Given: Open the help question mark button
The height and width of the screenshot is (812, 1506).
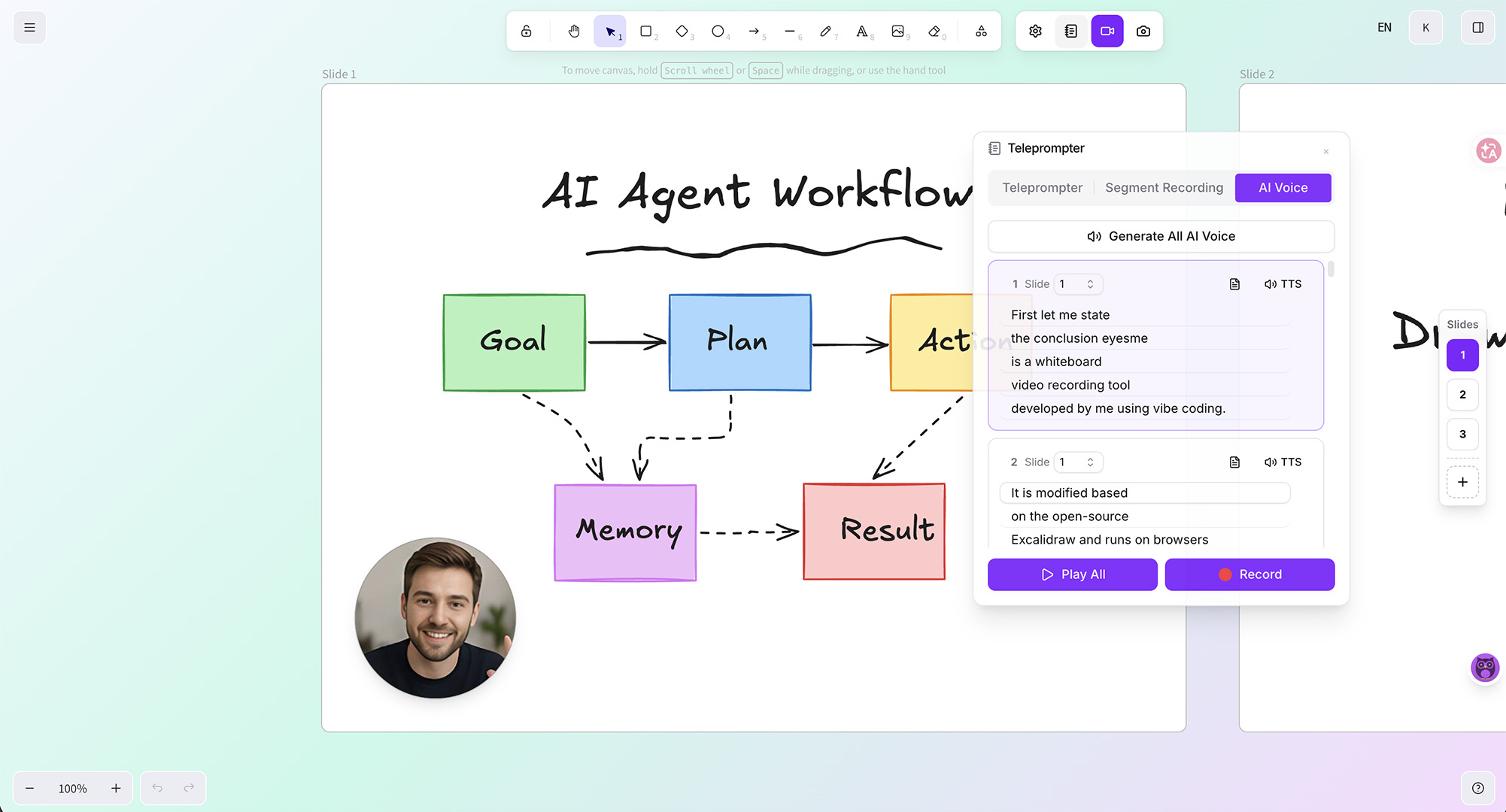Looking at the screenshot, I should tap(1478, 788).
